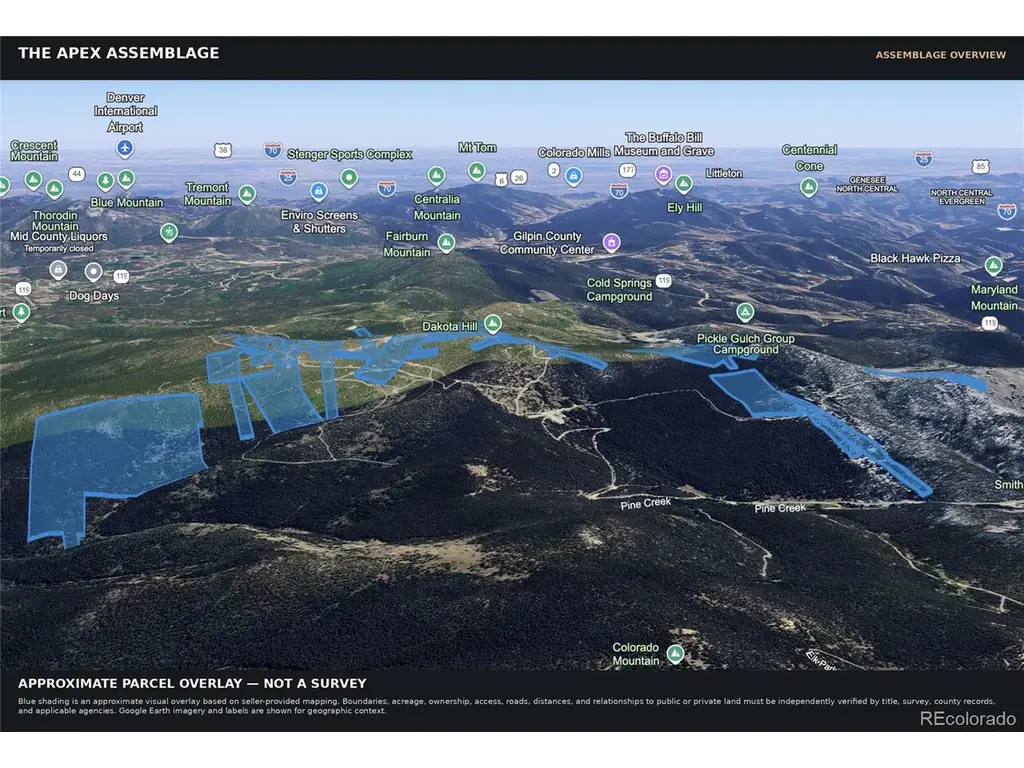This screenshot has width=1024, height=768.
Task: Click the Enviro Screens & Shutters marker
Action: coord(319,191)
